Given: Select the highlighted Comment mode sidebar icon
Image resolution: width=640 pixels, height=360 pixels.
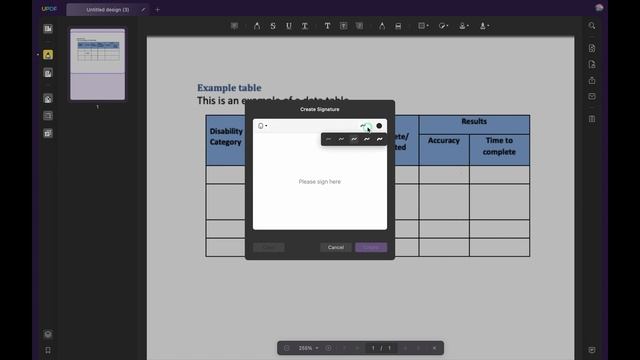Looking at the screenshot, I should pyautogui.click(x=48, y=55).
